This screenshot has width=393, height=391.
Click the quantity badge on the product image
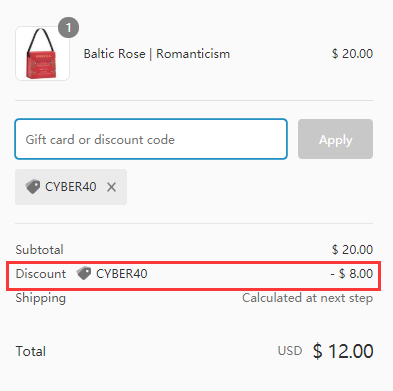coord(68,27)
